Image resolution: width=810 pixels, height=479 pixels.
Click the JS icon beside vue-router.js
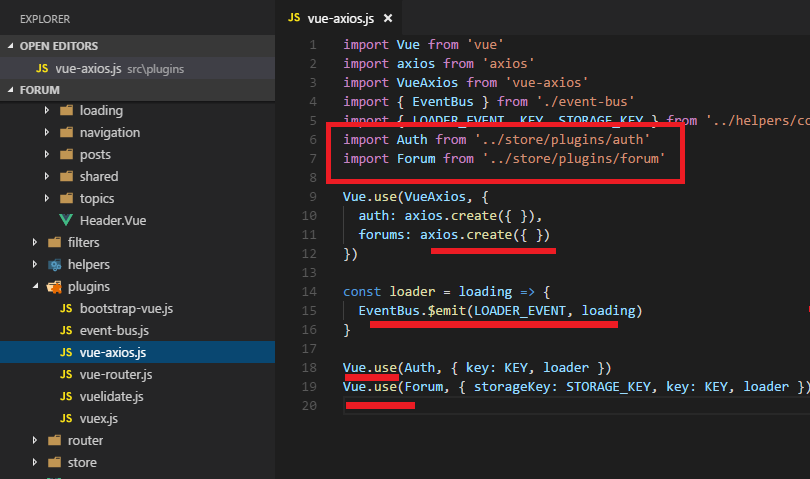tap(66, 374)
